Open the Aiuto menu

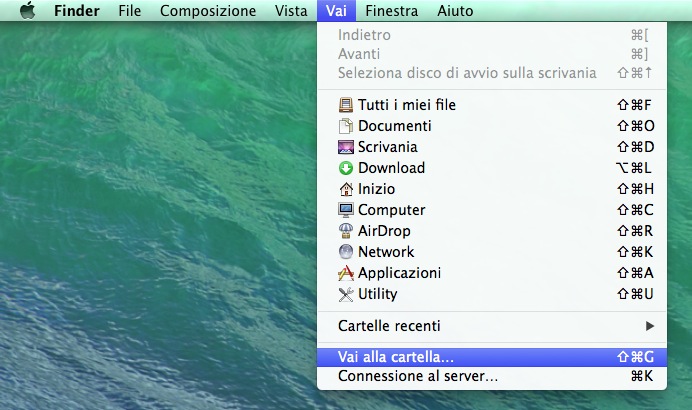click(455, 11)
